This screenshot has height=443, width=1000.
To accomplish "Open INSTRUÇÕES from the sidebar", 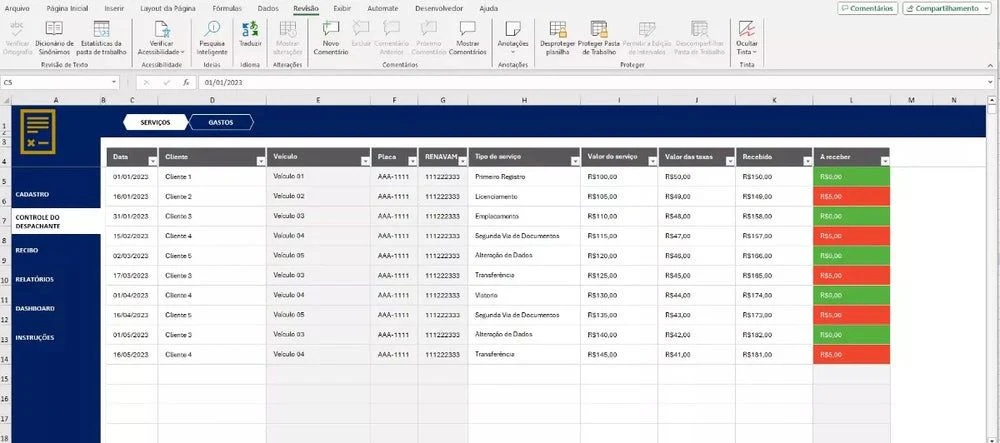I will 35,338.
